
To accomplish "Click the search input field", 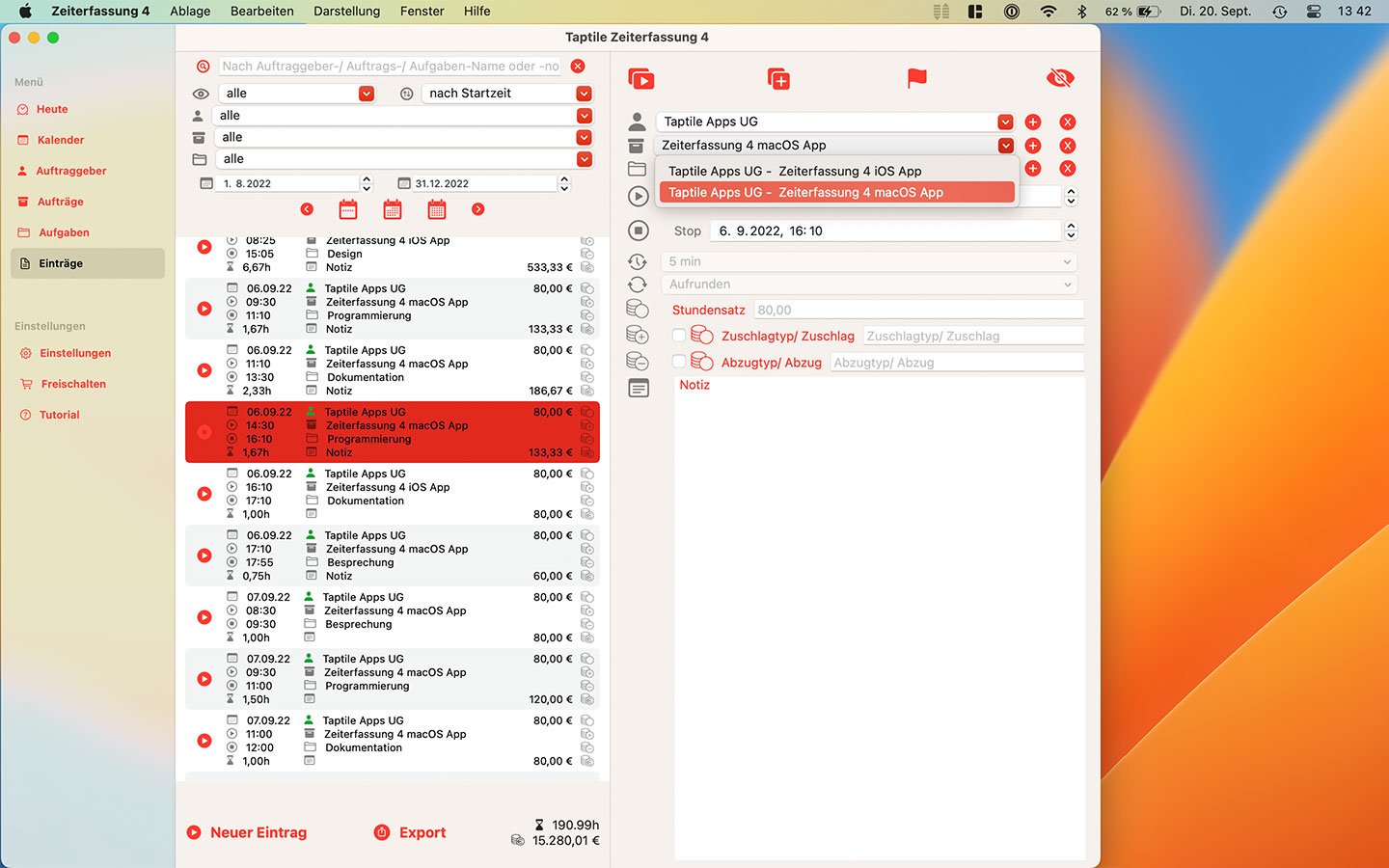I will pyautogui.click(x=390, y=67).
